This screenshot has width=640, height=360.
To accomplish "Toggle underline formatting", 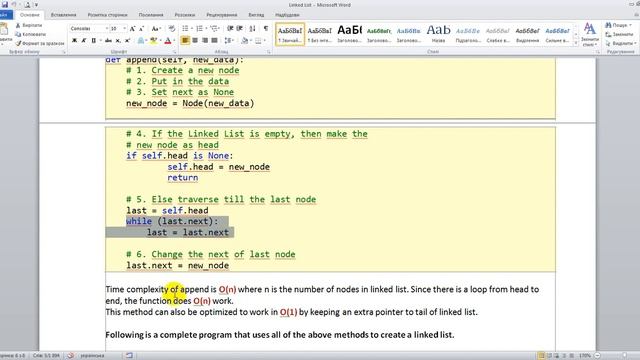I will [93, 40].
